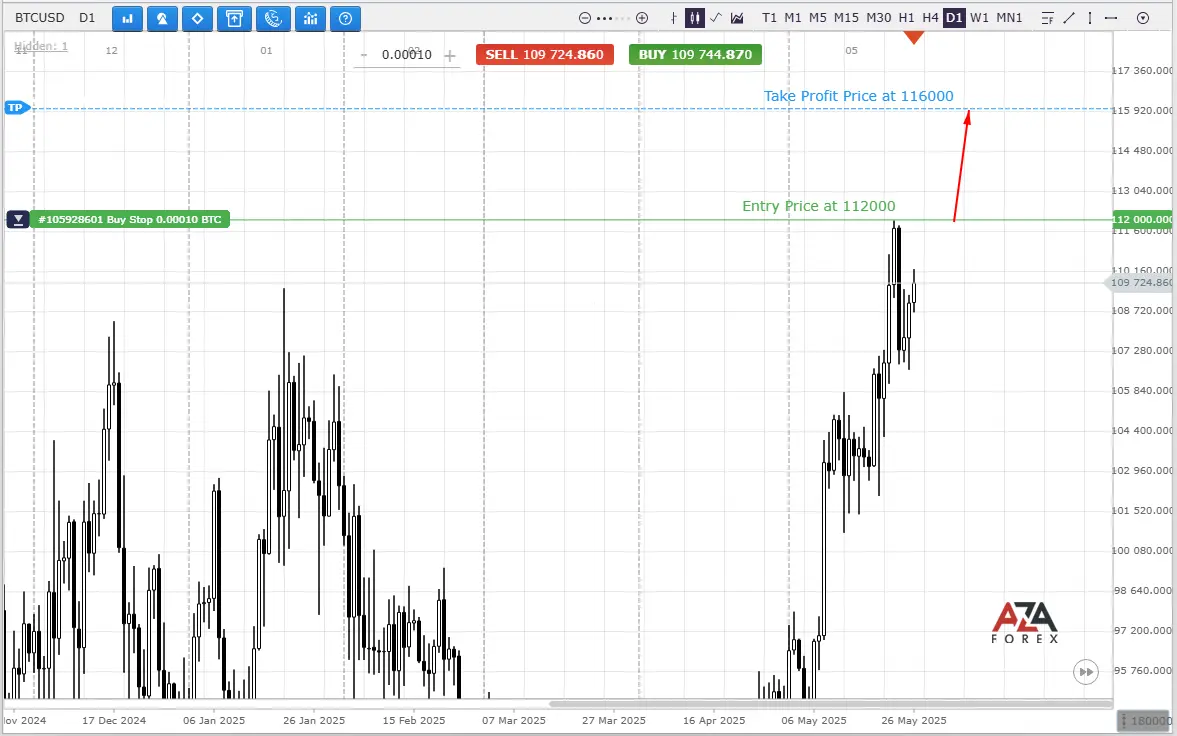Viewport: 1177px width, 736px height.
Task: Zoom out chart with minus magnifier
Action: point(585,18)
